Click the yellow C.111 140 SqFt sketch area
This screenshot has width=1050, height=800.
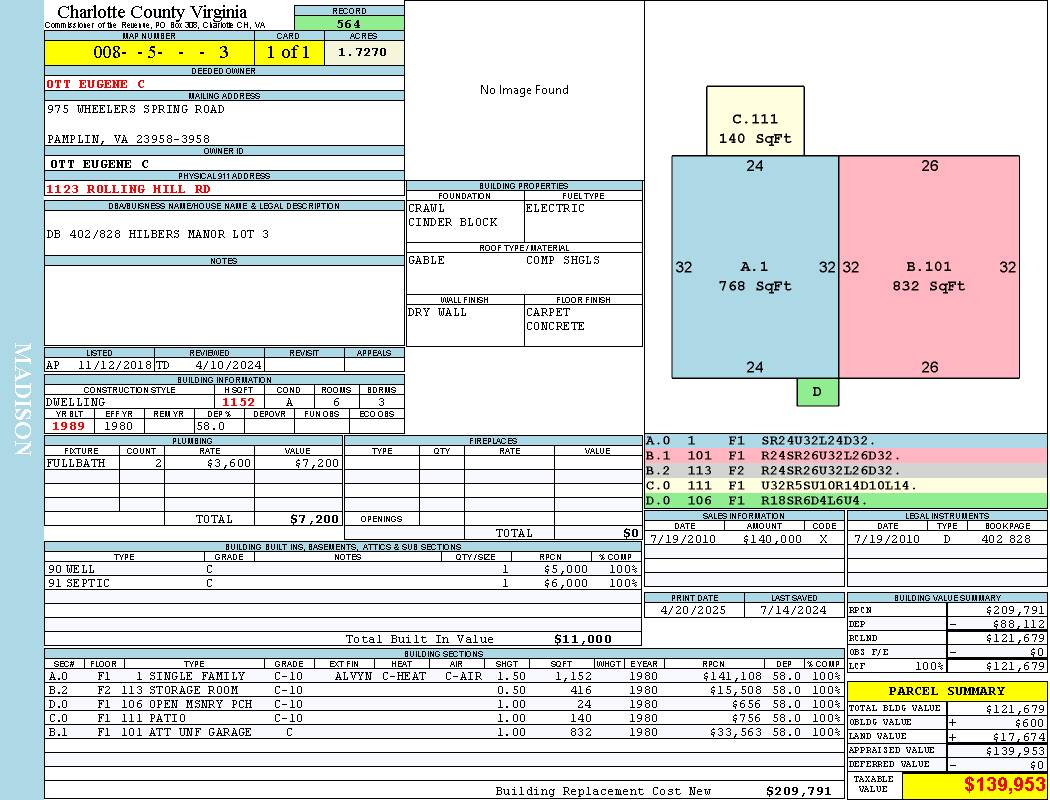pos(755,121)
